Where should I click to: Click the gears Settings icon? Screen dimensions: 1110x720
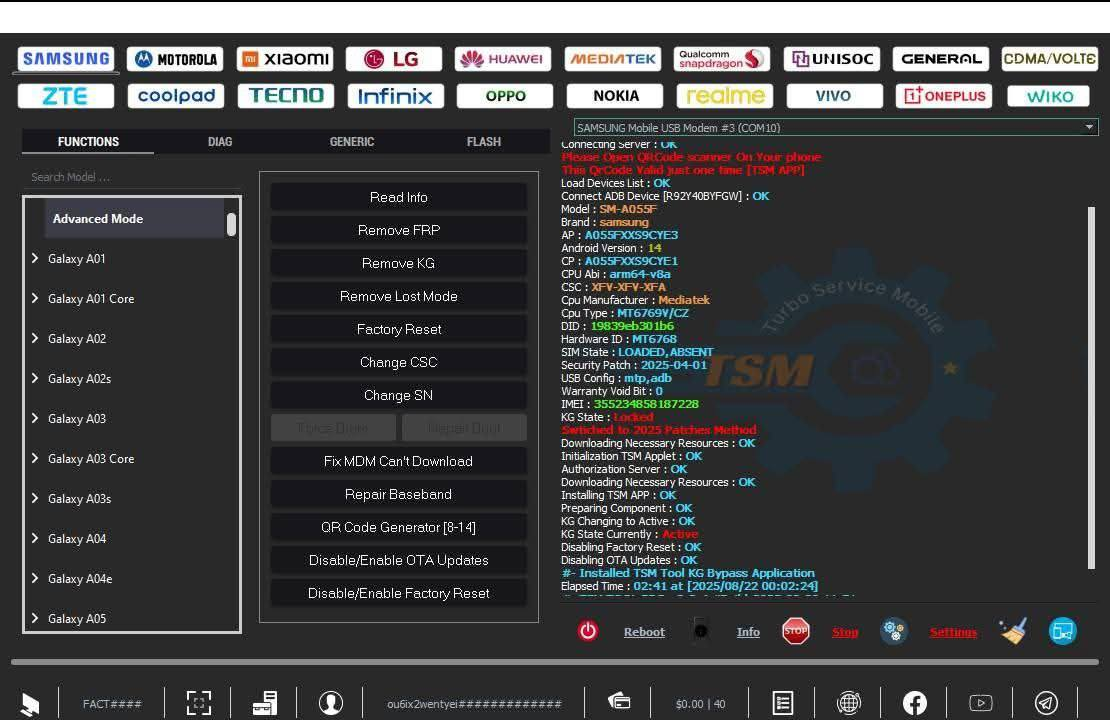tap(893, 630)
